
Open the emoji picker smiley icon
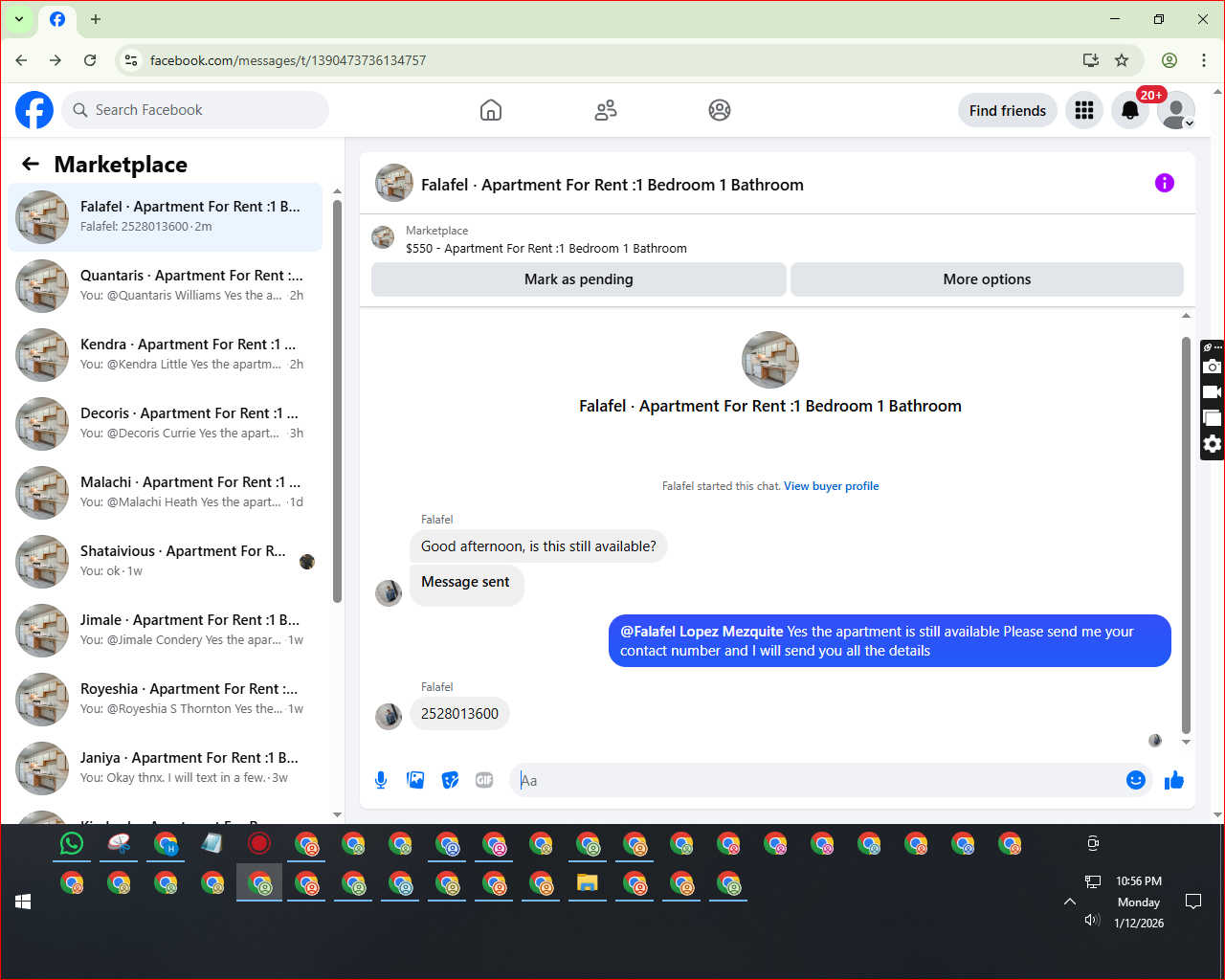click(x=1136, y=780)
